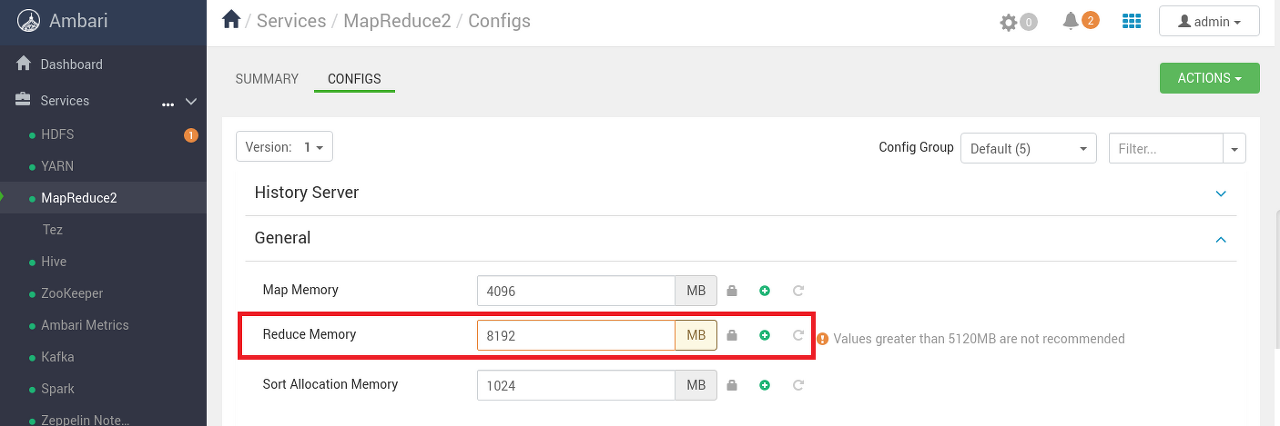Click the 'Sort Allocation Memory' label
This screenshot has width=1280, height=426.
(330, 384)
